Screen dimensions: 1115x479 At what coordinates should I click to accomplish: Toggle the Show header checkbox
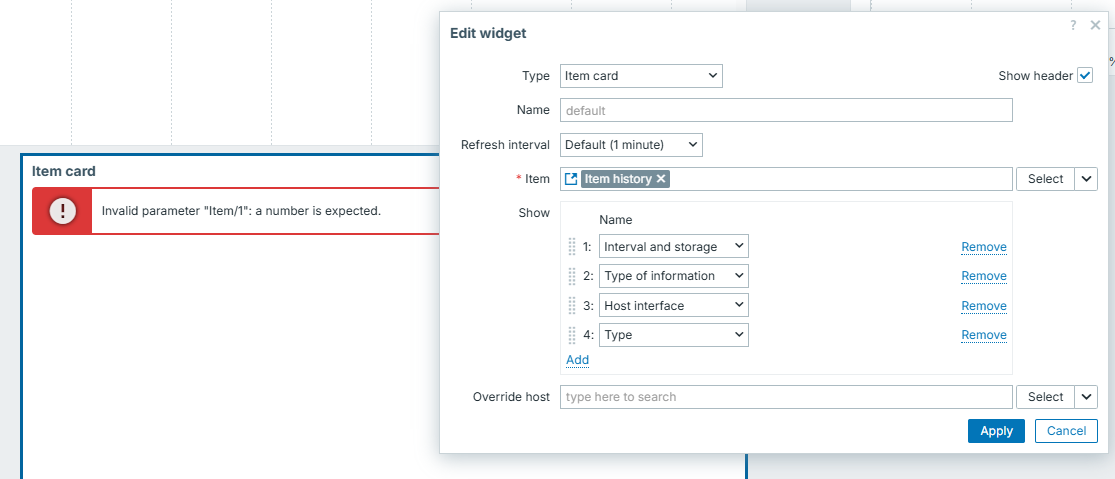point(1085,76)
